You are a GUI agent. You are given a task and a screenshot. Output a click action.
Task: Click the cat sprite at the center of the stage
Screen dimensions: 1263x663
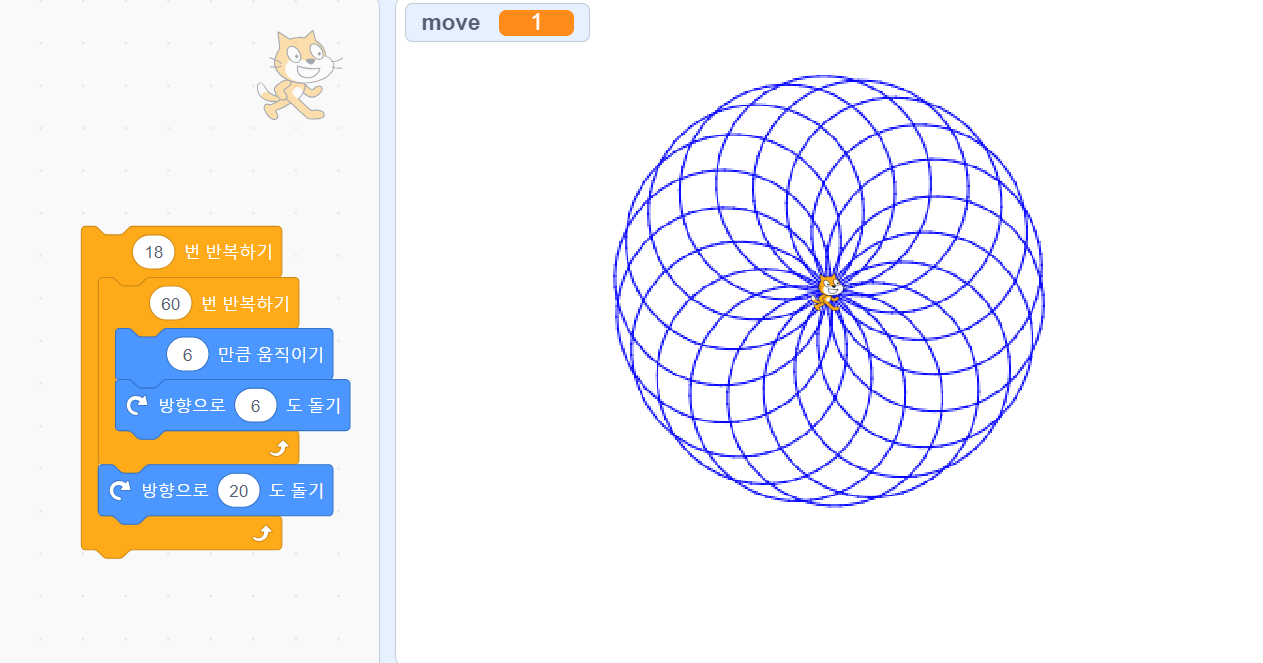[x=828, y=291]
